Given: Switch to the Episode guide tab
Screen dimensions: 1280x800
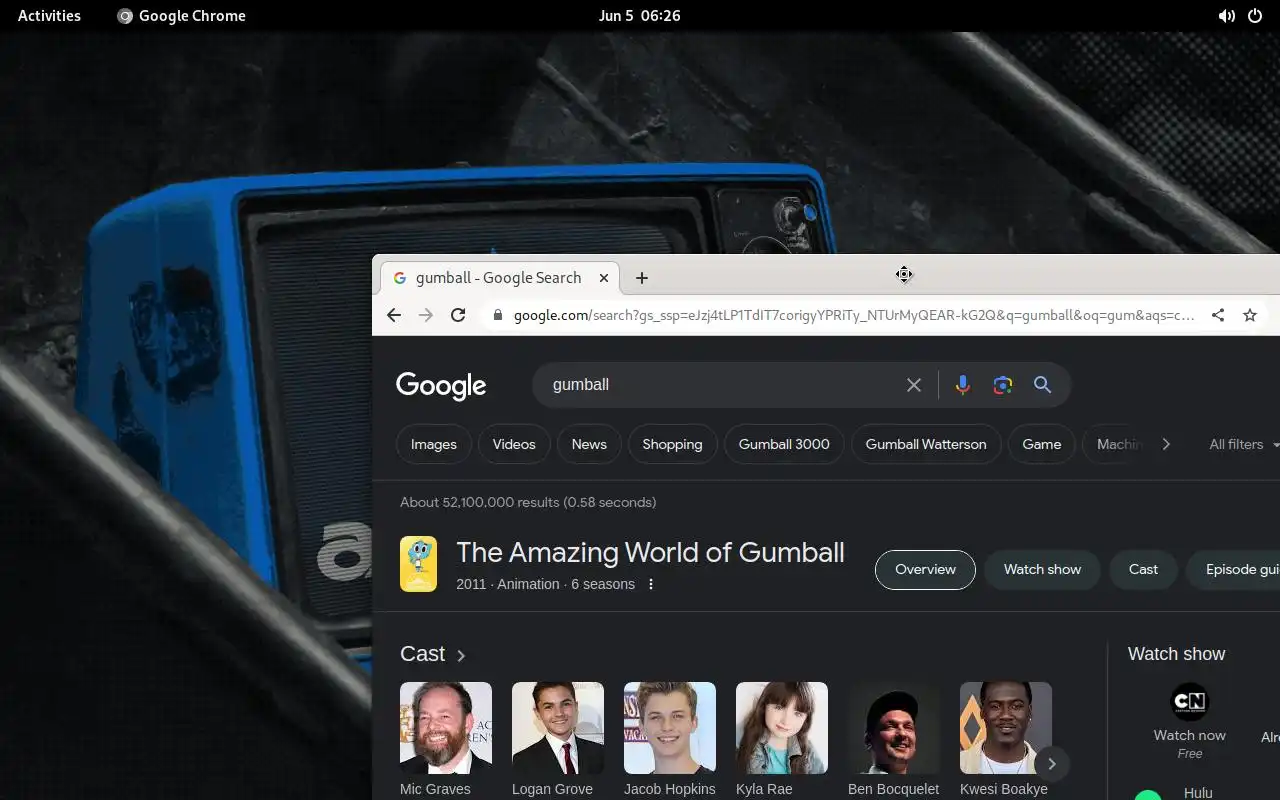Looking at the screenshot, I should (1233, 570).
